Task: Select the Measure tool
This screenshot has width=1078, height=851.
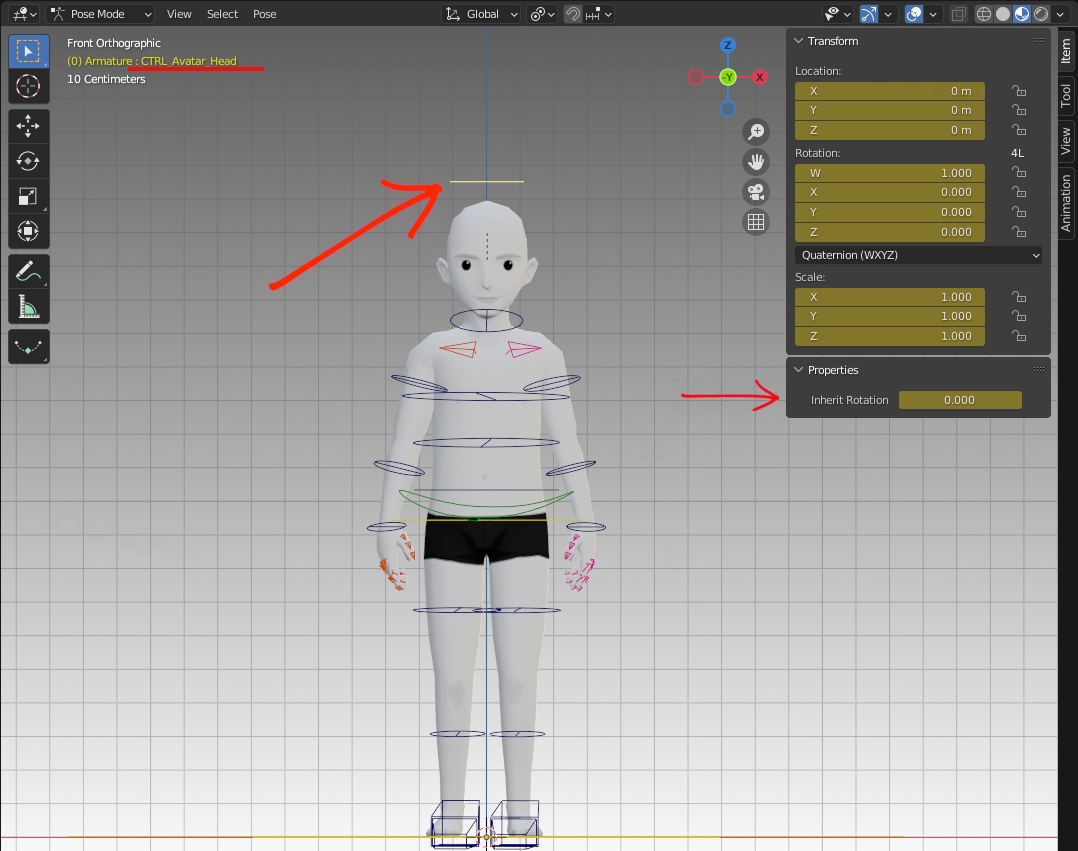Action: [28, 307]
